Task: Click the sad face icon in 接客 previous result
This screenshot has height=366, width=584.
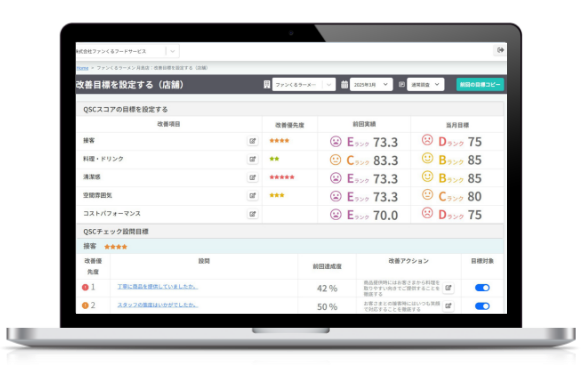Action: coord(336,141)
